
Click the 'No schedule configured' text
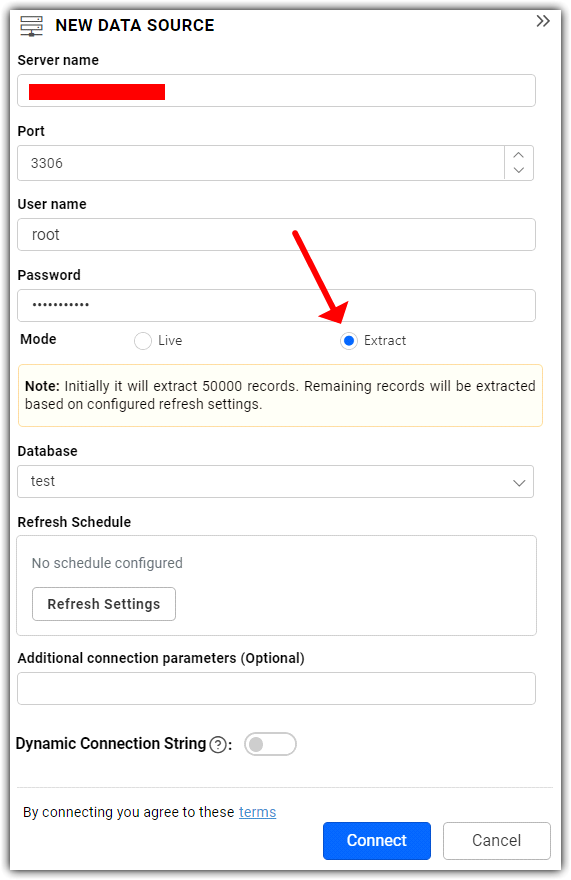pyautogui.click(x=107, y=563)
